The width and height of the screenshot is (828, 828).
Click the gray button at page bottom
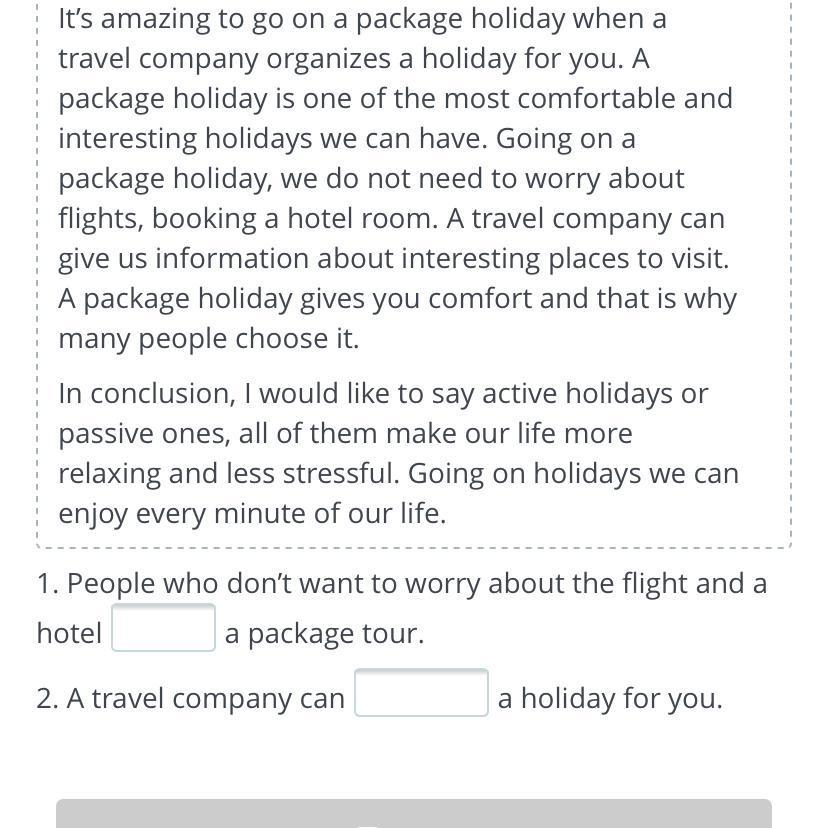click(414, 813)
